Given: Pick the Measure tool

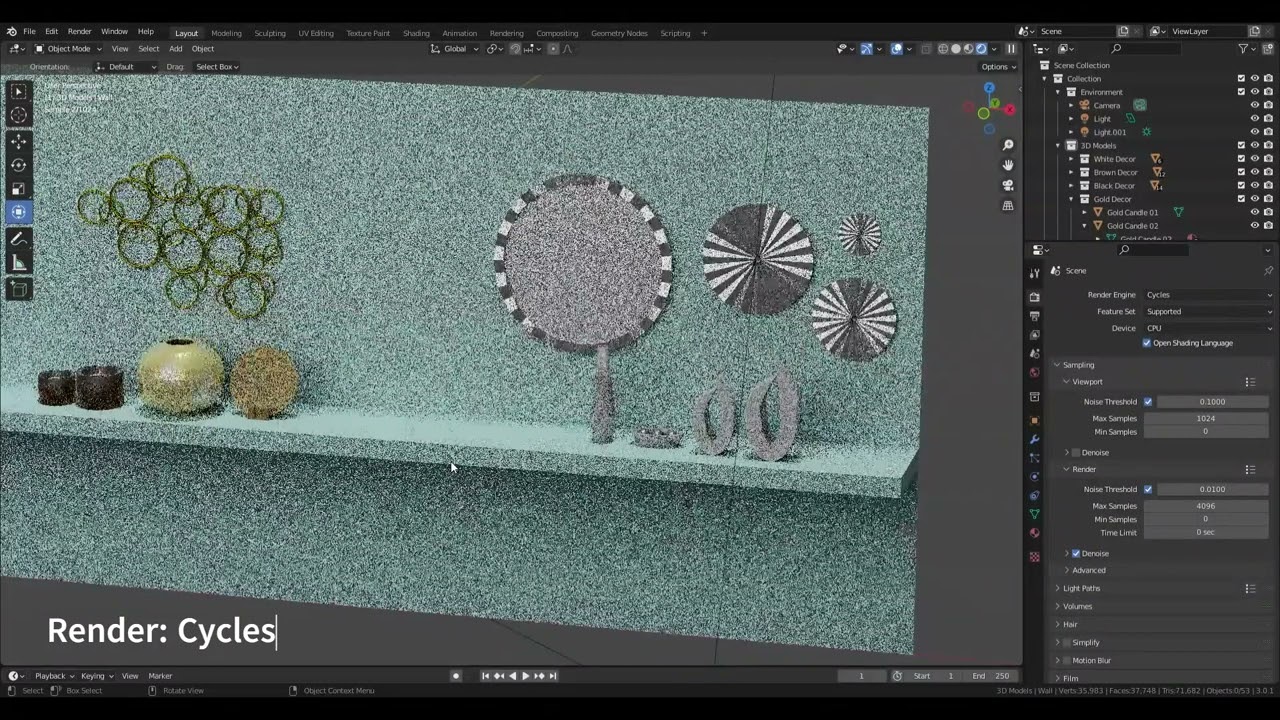Looking at the screenshot, I should (19, 263).
